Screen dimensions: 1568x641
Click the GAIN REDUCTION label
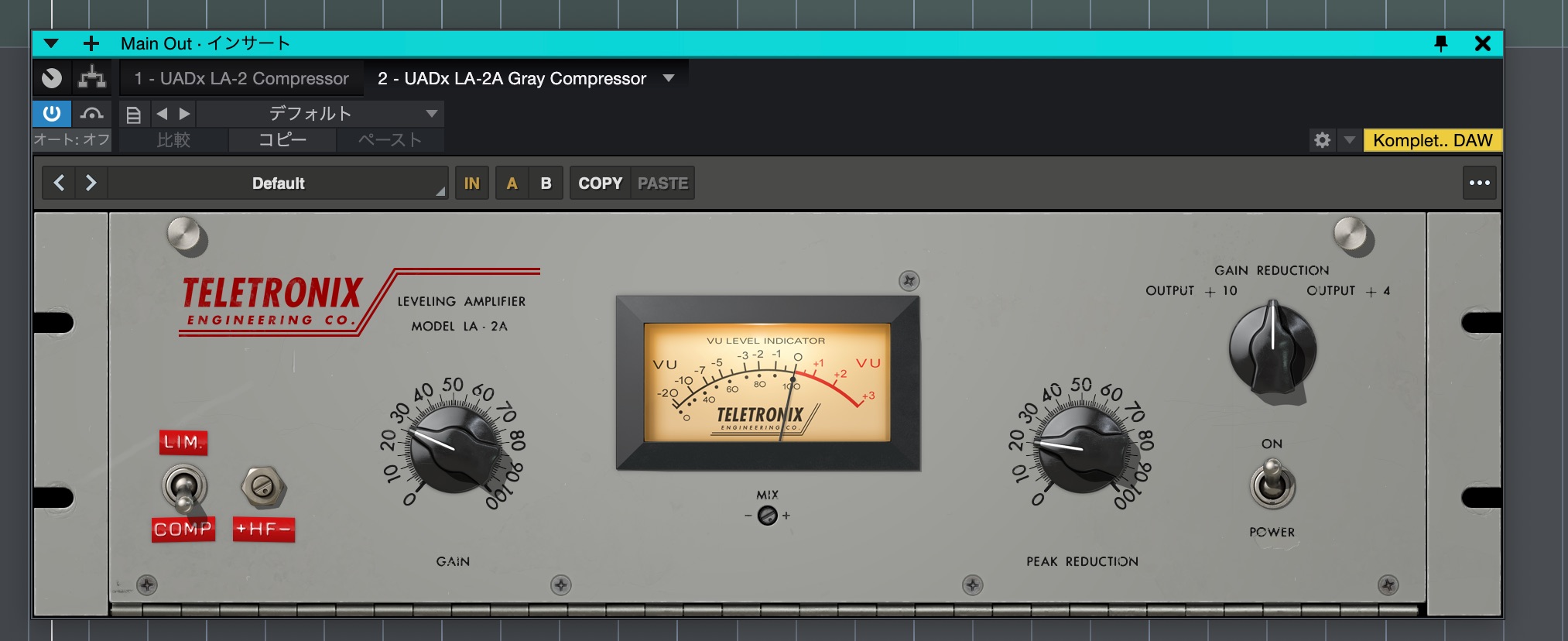[x=1272, y=270]
